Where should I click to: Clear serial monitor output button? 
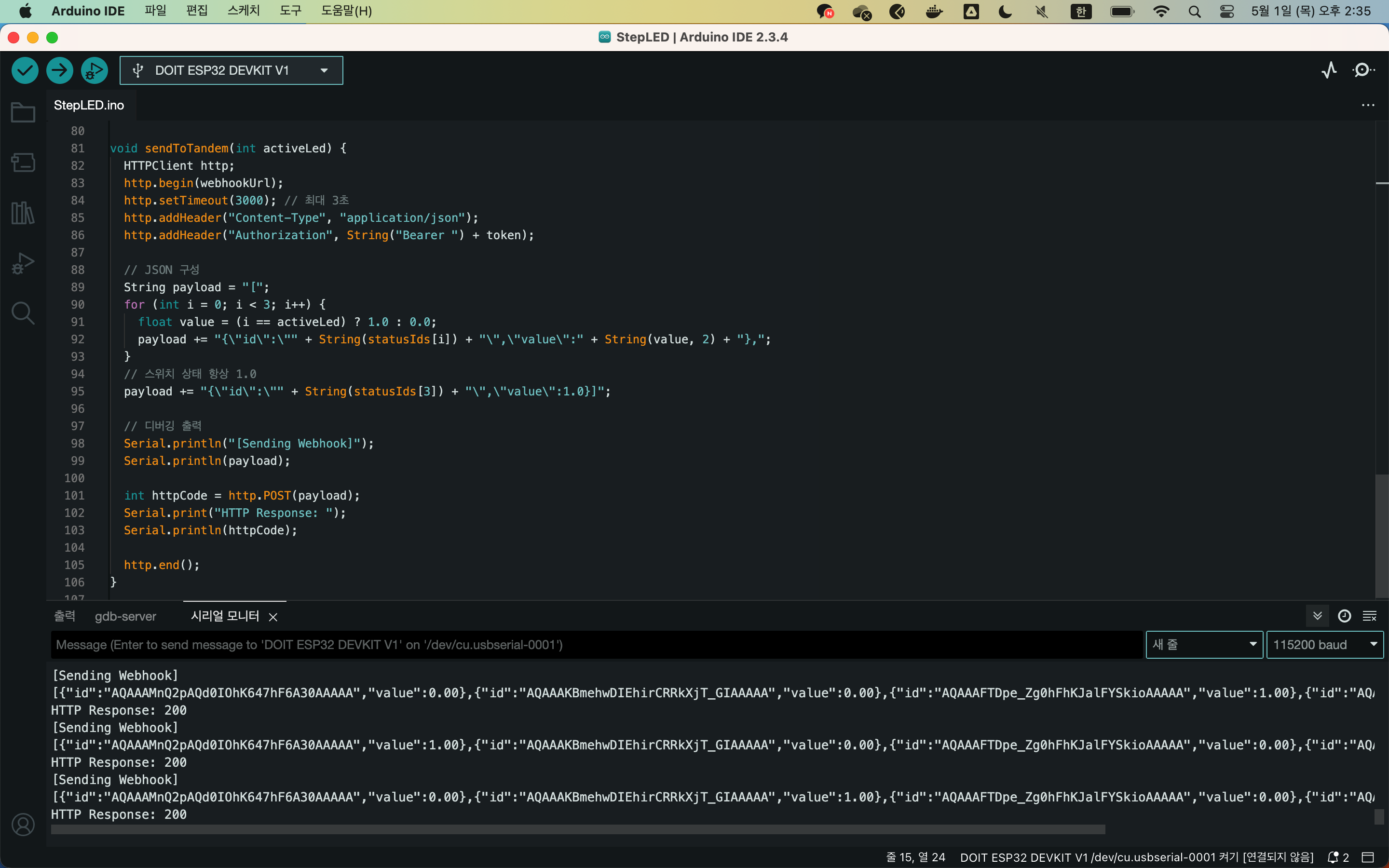pyautogui.click(x=1370, y=616)
